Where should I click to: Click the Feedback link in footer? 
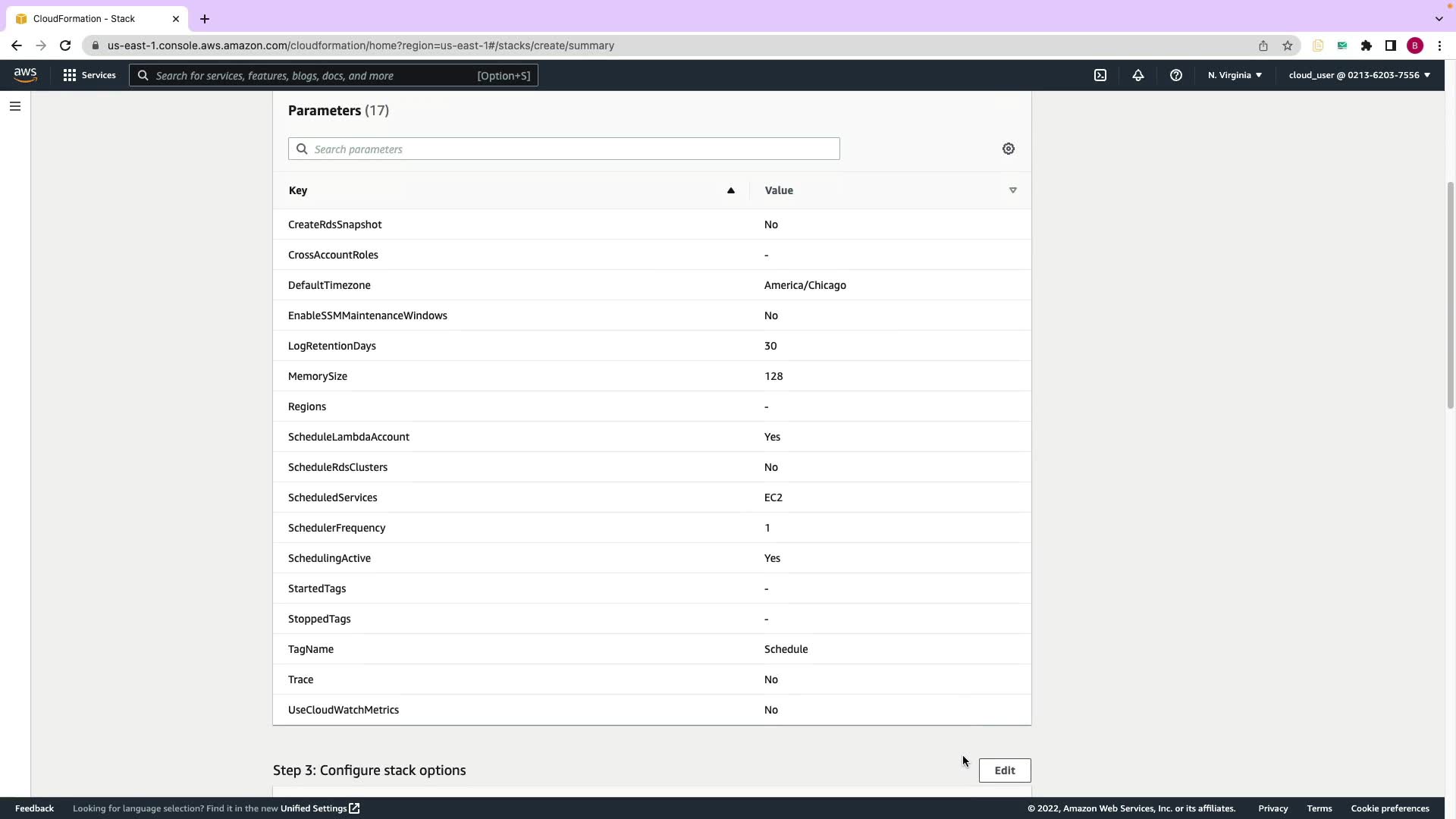coord(34,808)
